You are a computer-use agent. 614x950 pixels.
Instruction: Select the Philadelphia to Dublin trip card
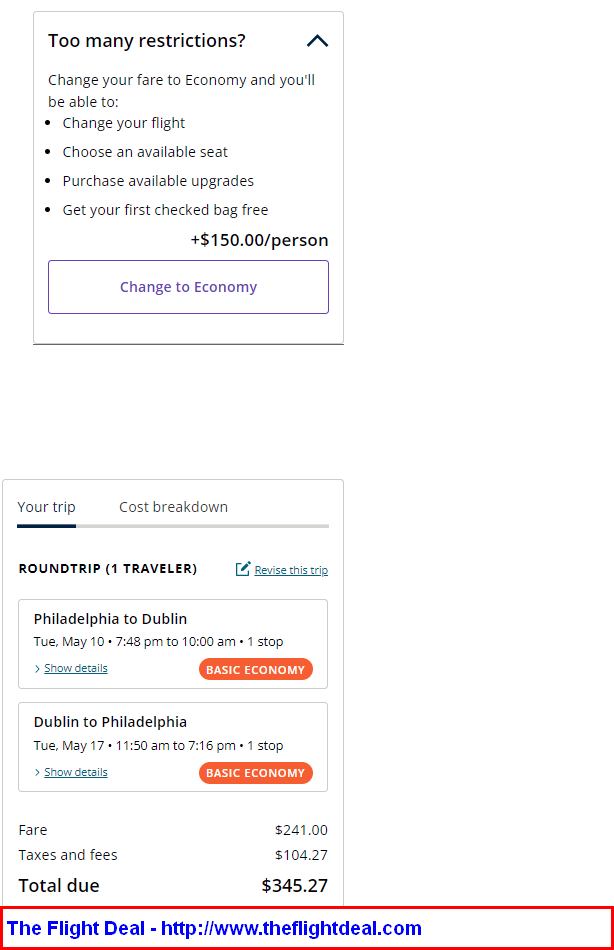(173, 644)
